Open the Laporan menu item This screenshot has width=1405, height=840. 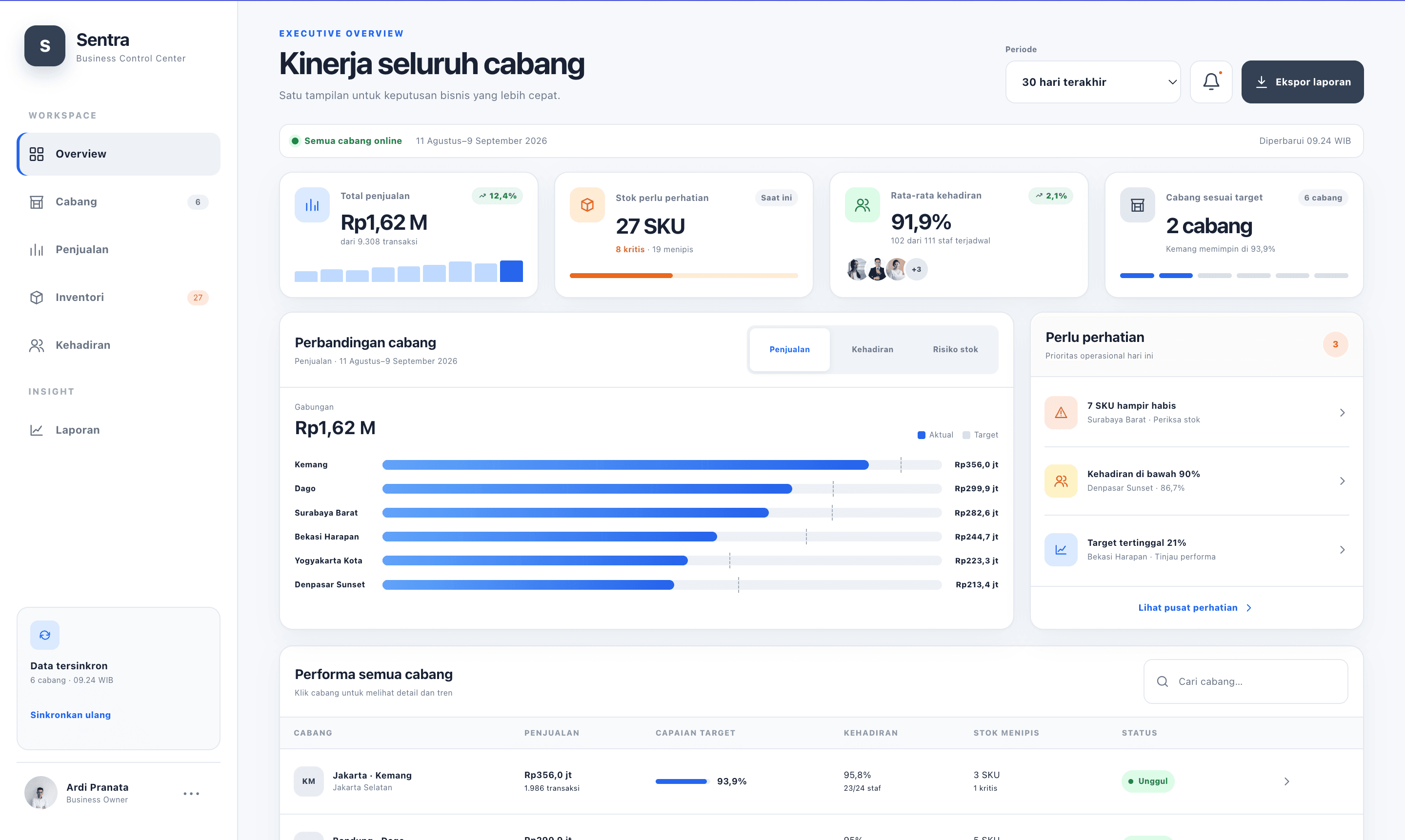(x=119, y=430)
